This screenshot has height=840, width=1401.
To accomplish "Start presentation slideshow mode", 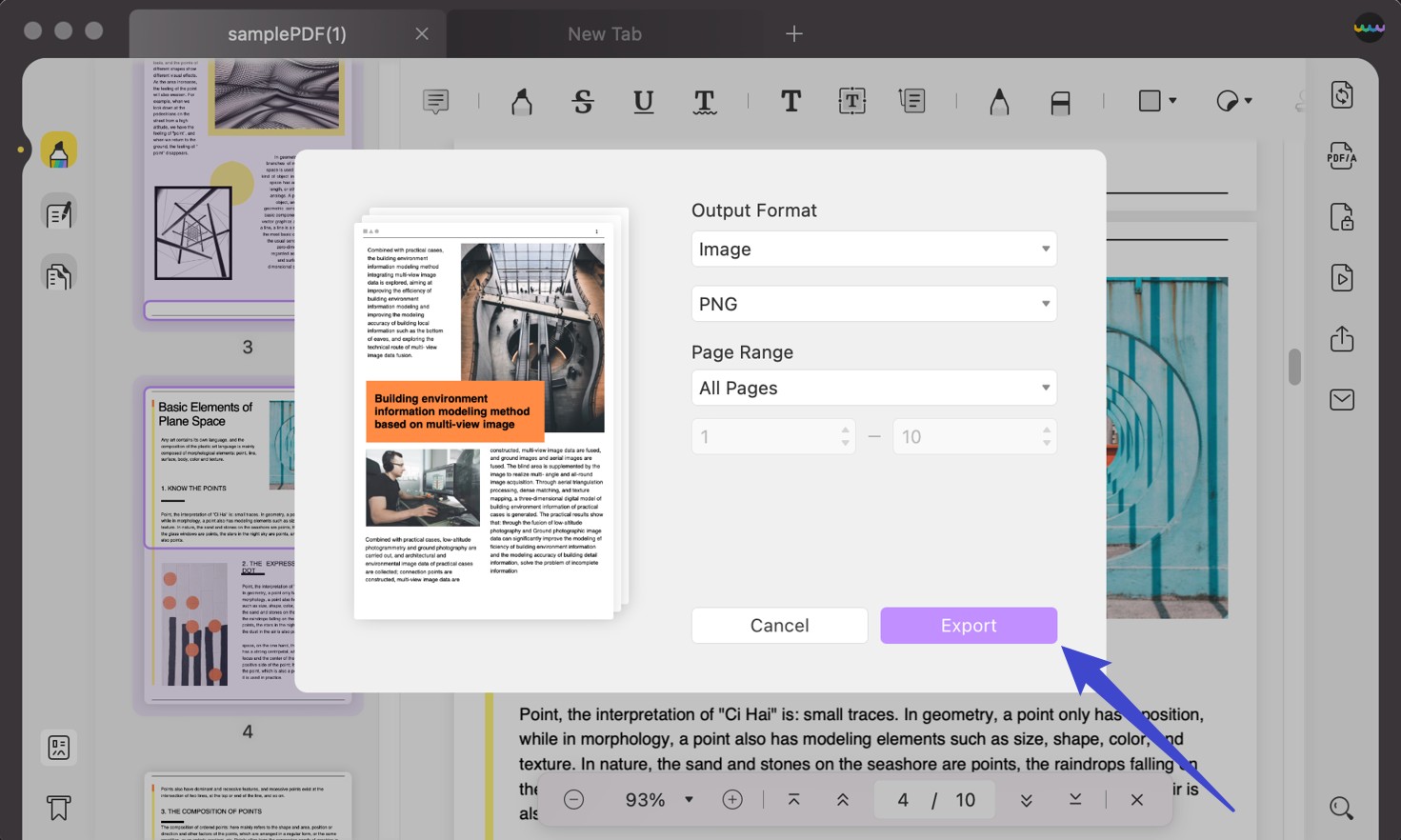I will click(1341, 277).
